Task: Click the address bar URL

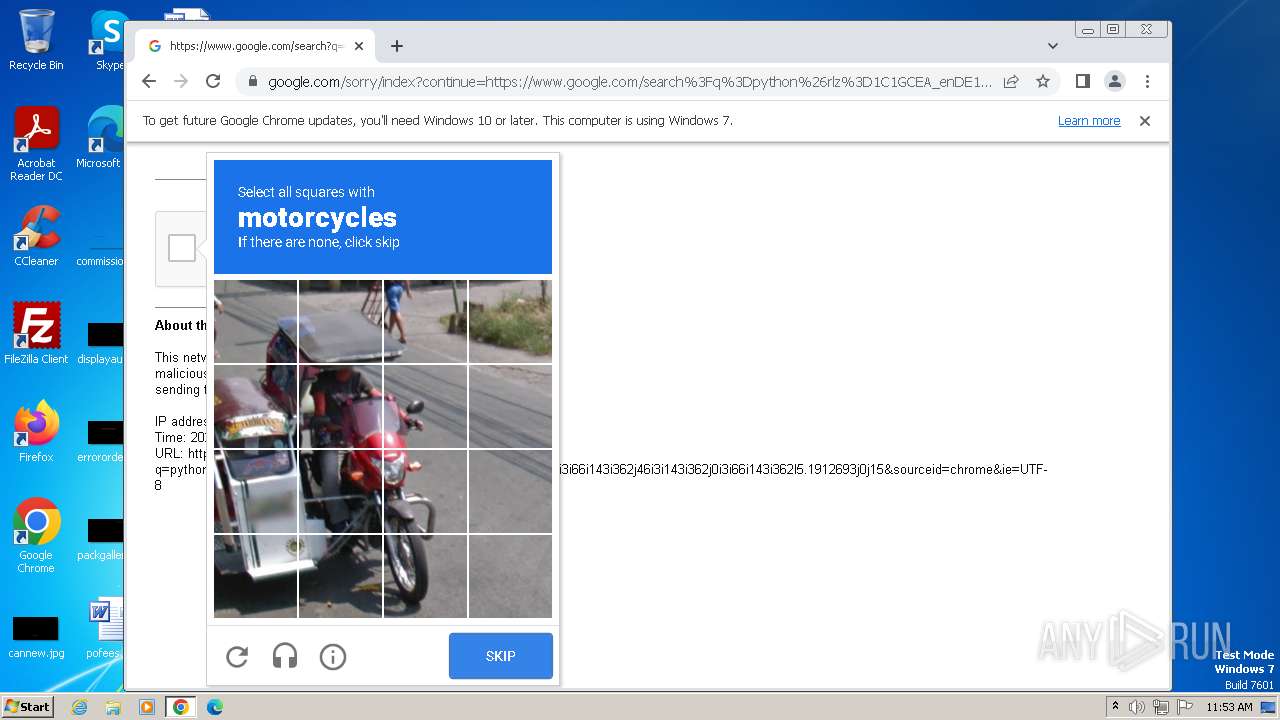Action: (x=630, y=82)
